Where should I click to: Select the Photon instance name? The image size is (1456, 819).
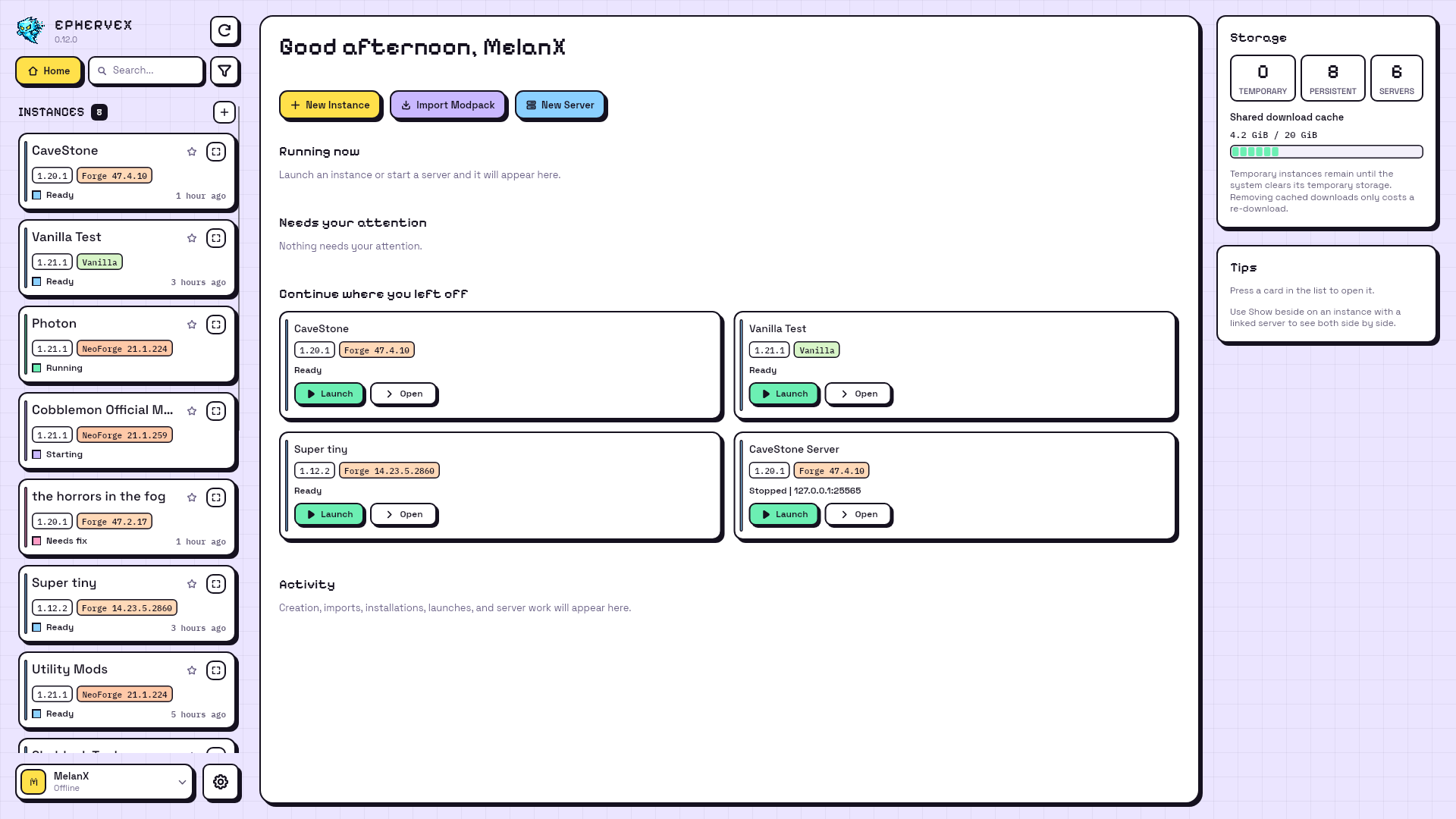[x=54, y=324]
